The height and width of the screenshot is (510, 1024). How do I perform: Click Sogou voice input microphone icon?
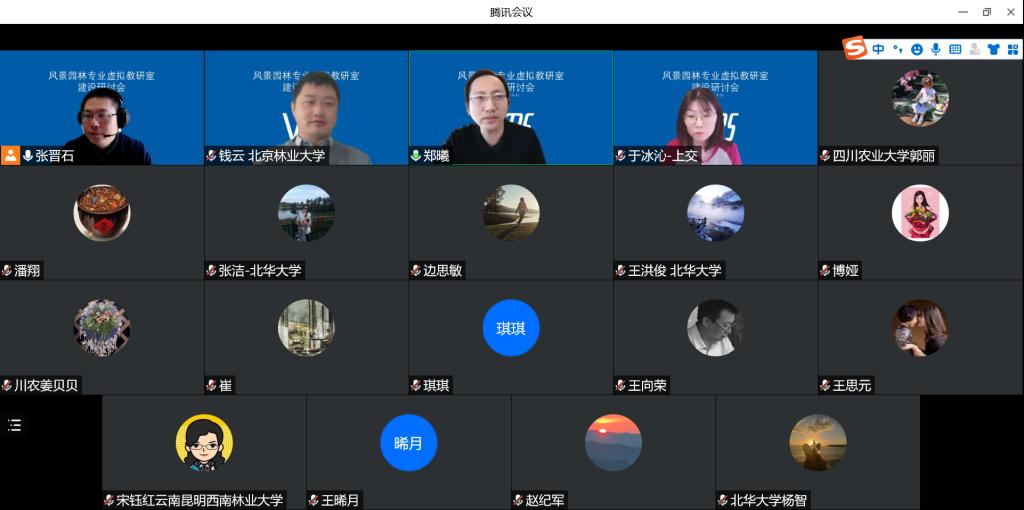tap(935, 49)
